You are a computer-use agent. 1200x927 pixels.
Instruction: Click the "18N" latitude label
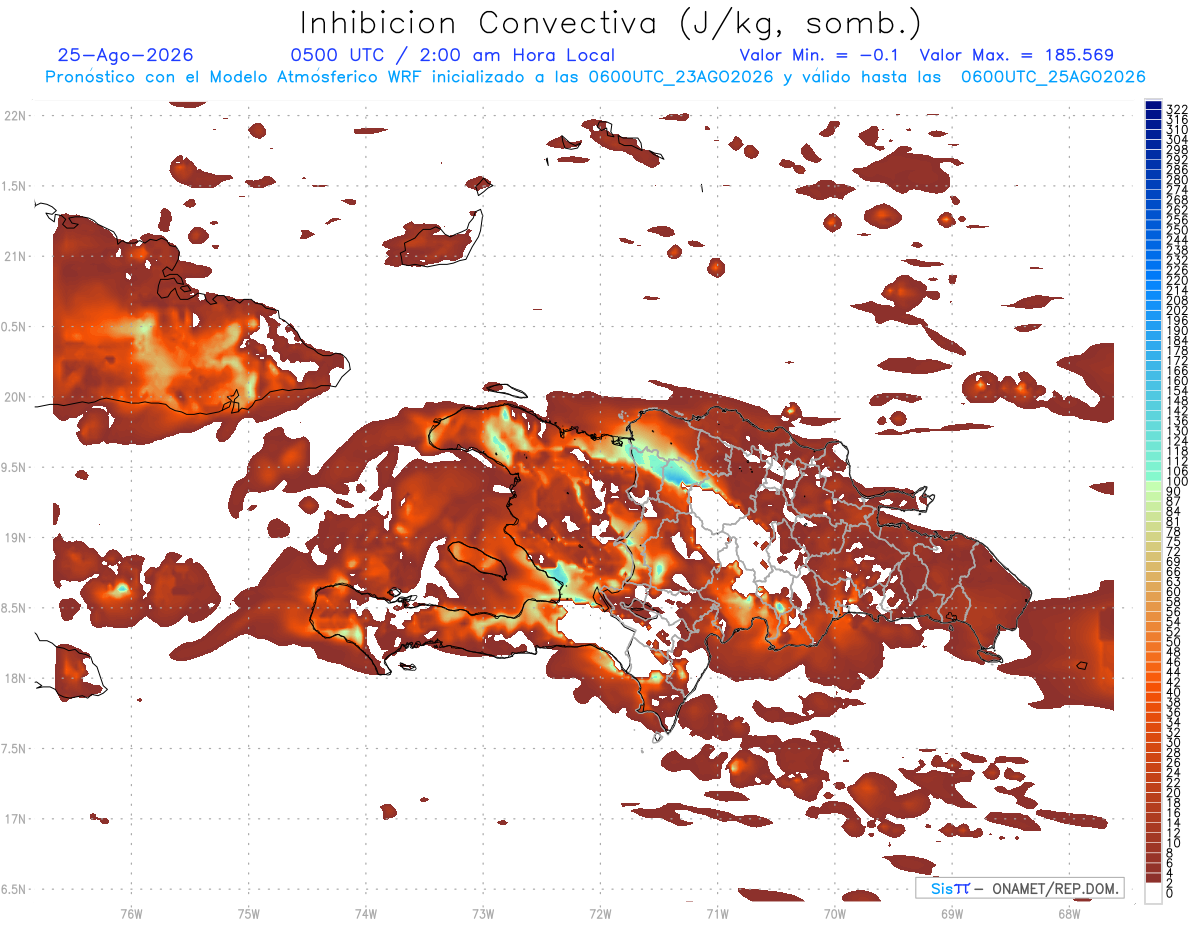click(15, 679)
